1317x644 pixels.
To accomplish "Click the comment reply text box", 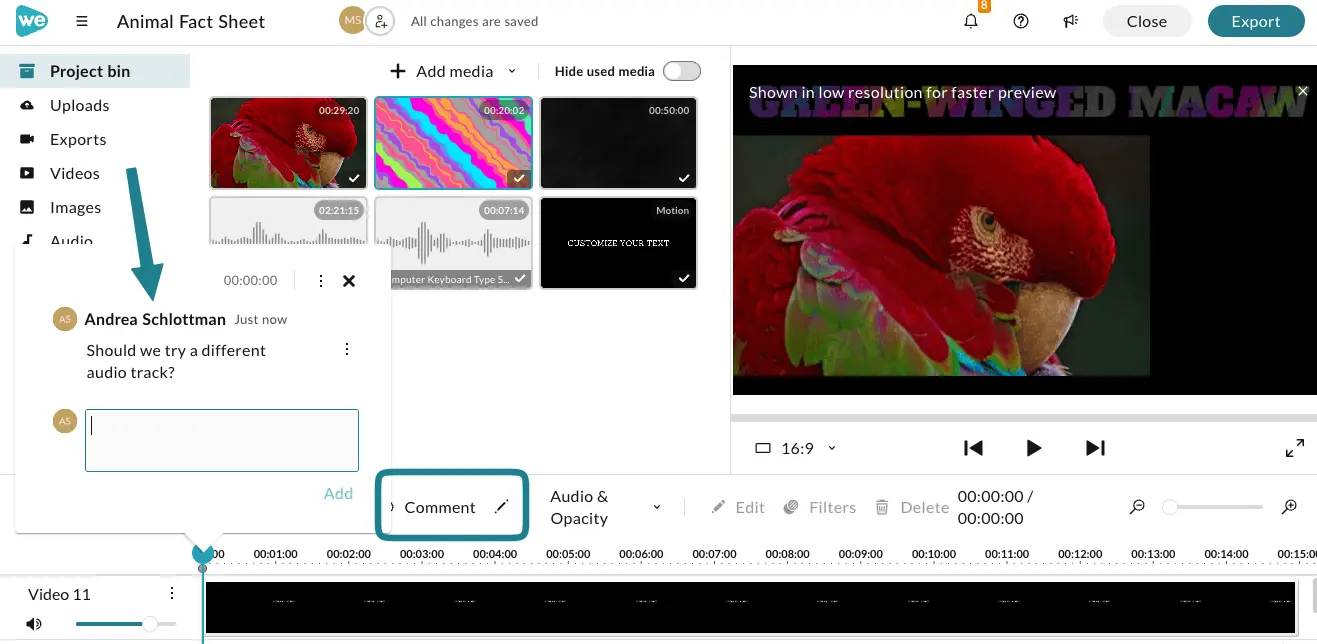I will click(x=222, y=440).
